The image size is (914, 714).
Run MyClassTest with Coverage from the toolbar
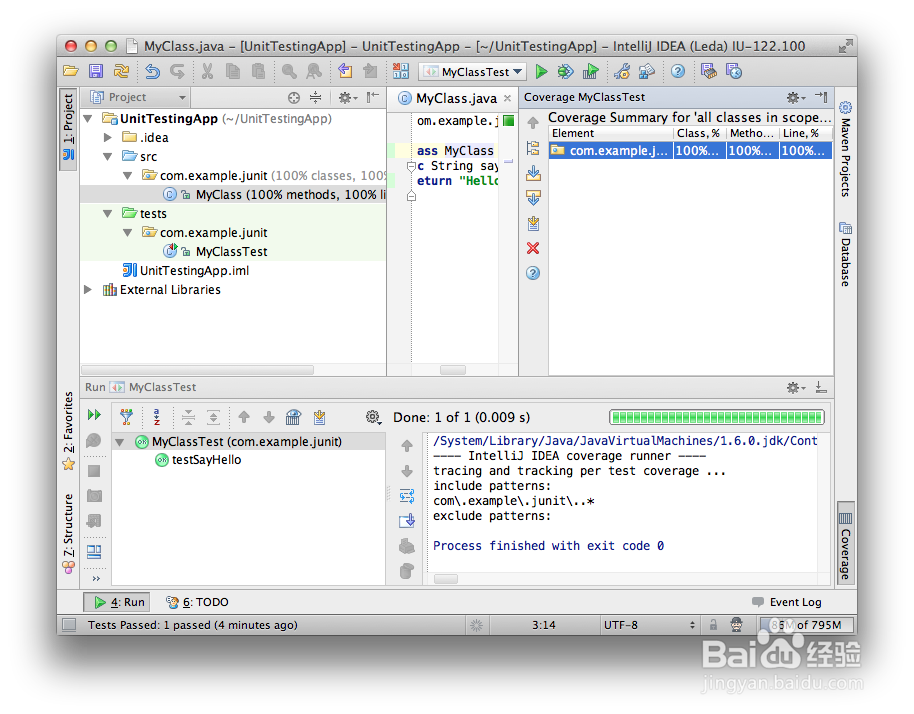coord(591,71)
